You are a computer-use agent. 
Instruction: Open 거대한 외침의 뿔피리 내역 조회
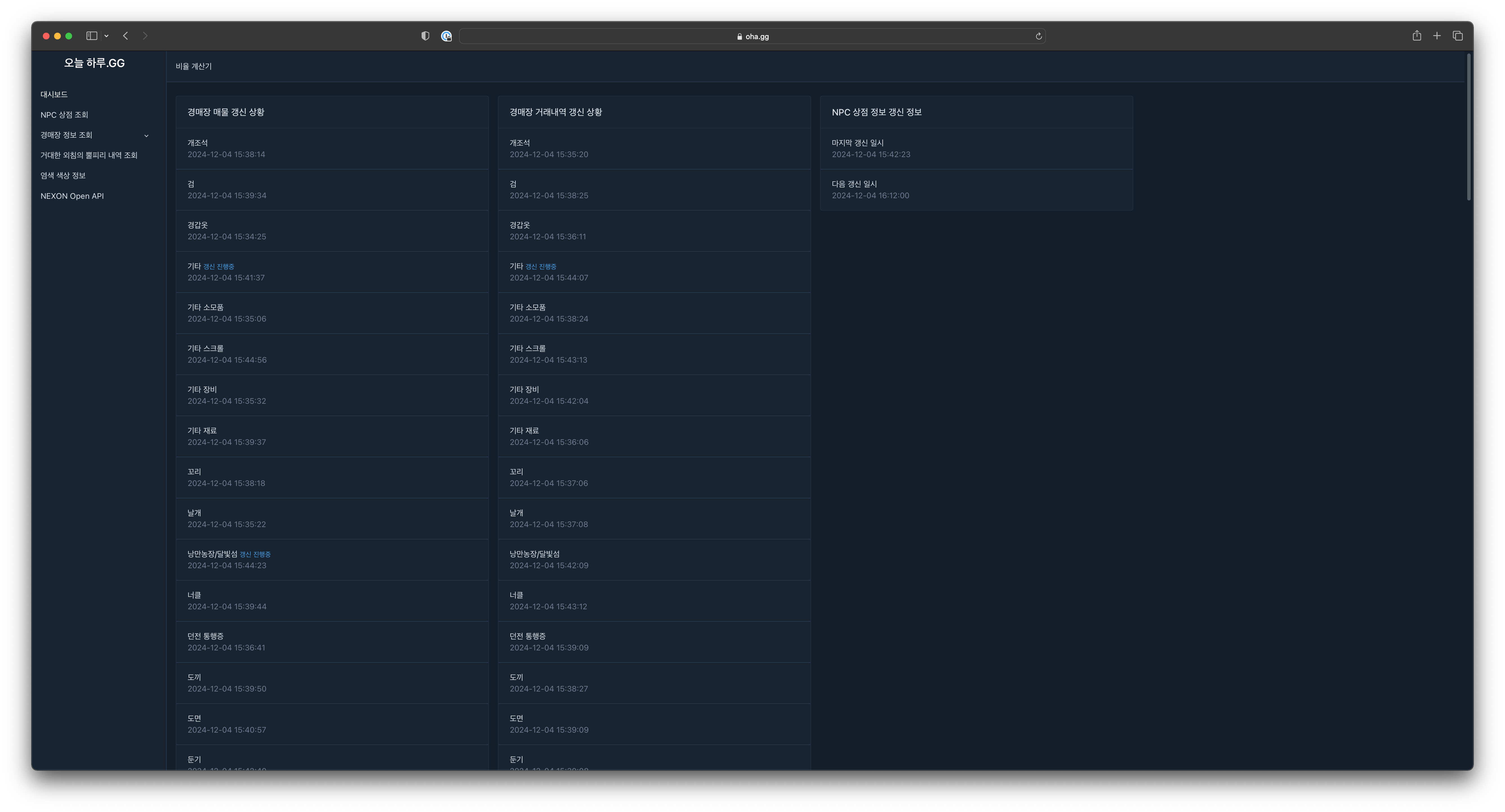89,155
